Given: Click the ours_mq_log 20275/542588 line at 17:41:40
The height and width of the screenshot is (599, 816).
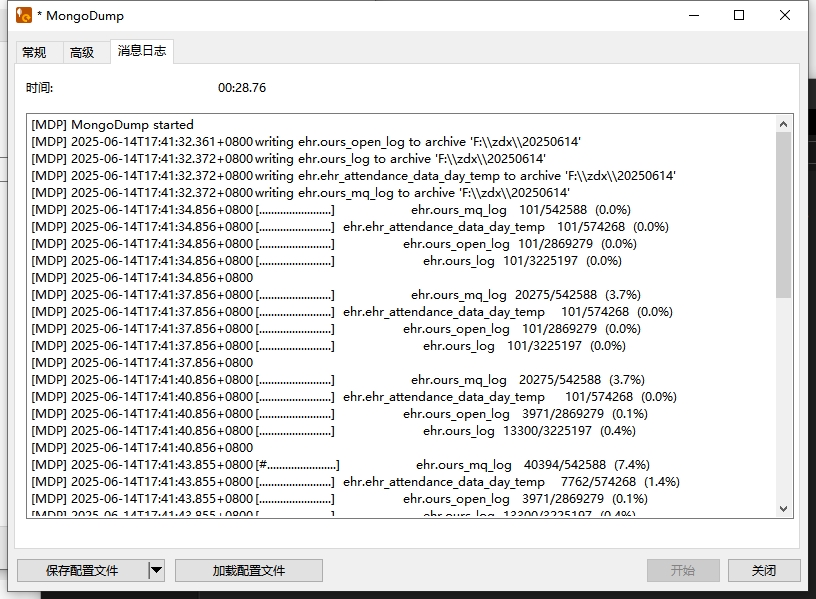Looking at the screenshot, I should 338,379.
